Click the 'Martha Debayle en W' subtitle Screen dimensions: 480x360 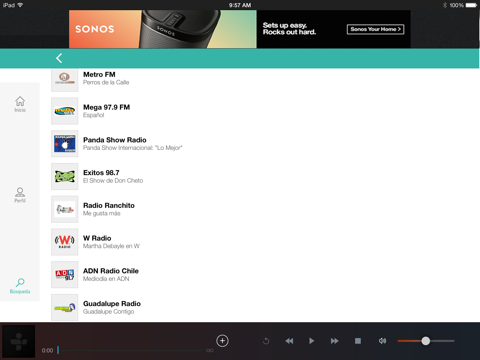pyautogui.click(x=111, y=246)
